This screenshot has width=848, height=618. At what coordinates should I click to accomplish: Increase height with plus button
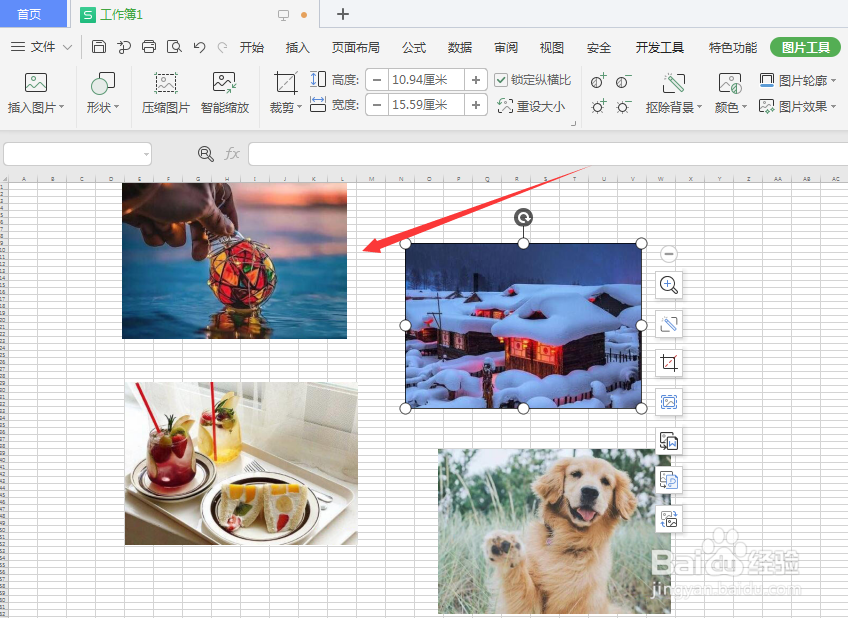pyautogui.click(x=476, y=80)
